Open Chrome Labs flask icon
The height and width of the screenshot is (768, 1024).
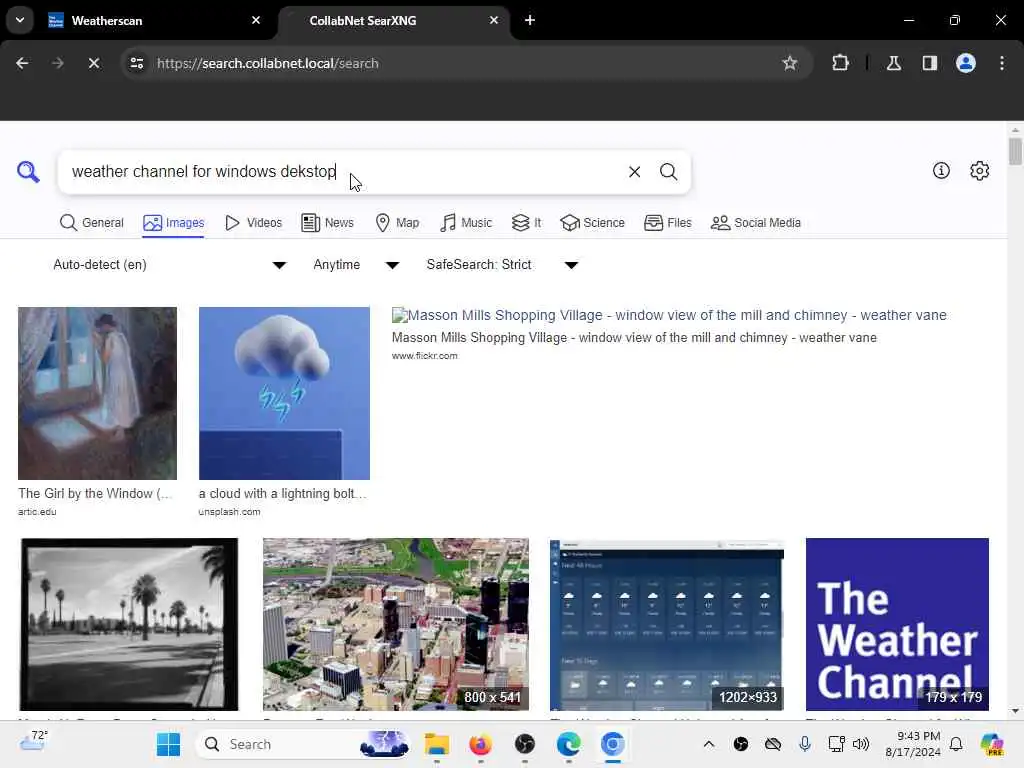[893, 63]
